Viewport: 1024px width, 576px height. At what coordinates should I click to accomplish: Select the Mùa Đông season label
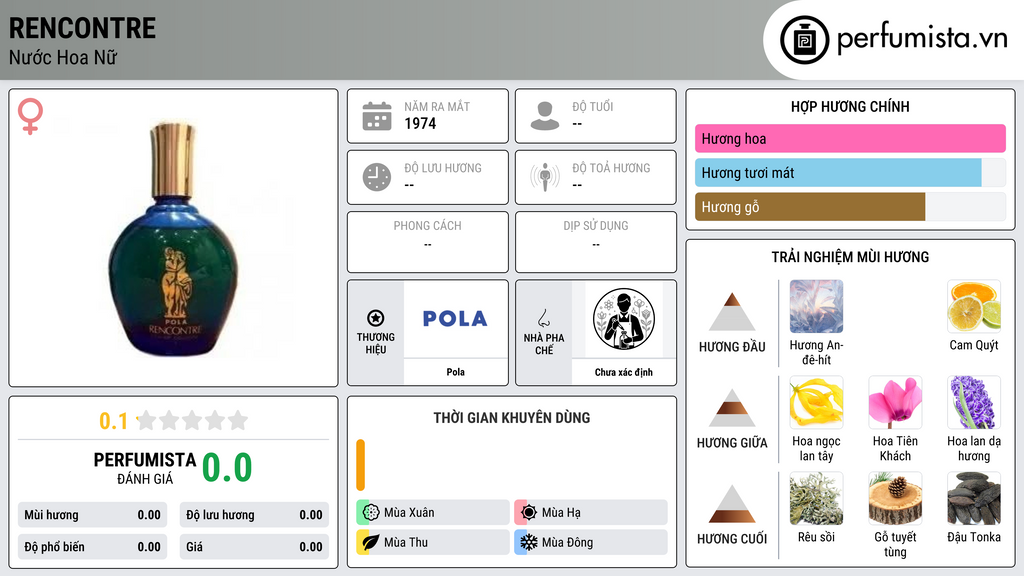click(567, 542)
